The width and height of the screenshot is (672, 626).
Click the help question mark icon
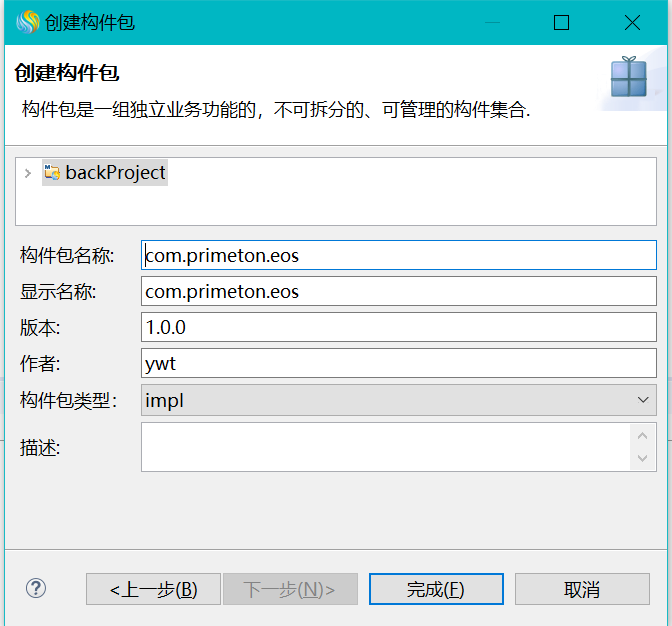coord(36,588)
